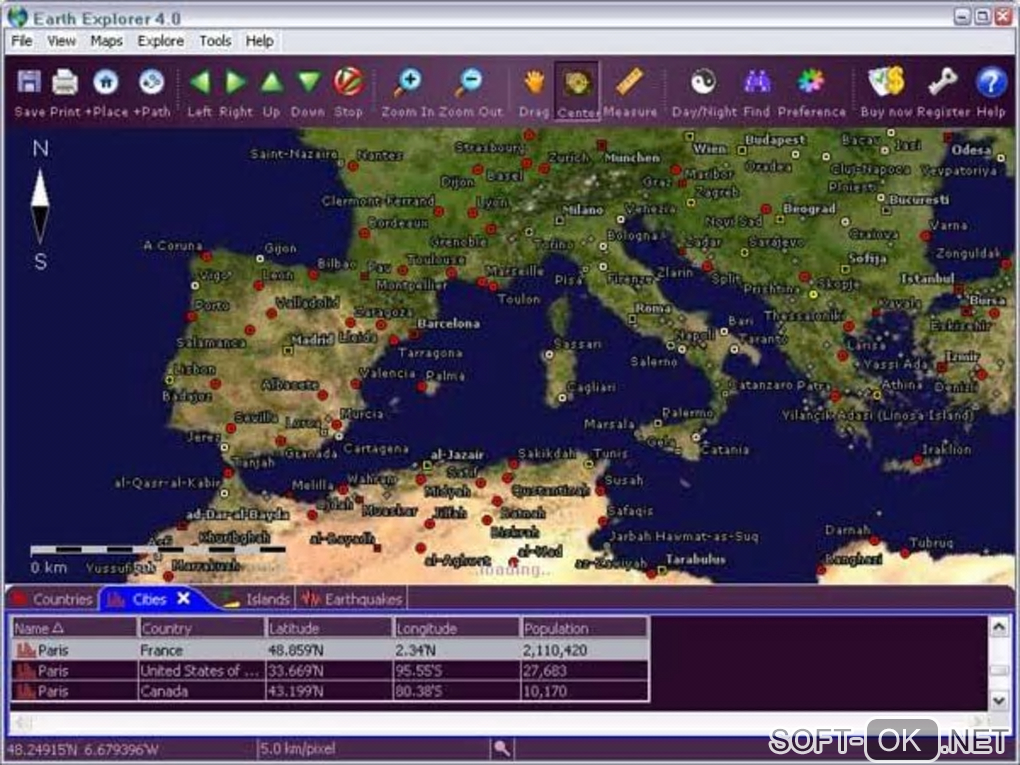Select the Paris, United States row

pyautogui.click(x=330, y=671)
